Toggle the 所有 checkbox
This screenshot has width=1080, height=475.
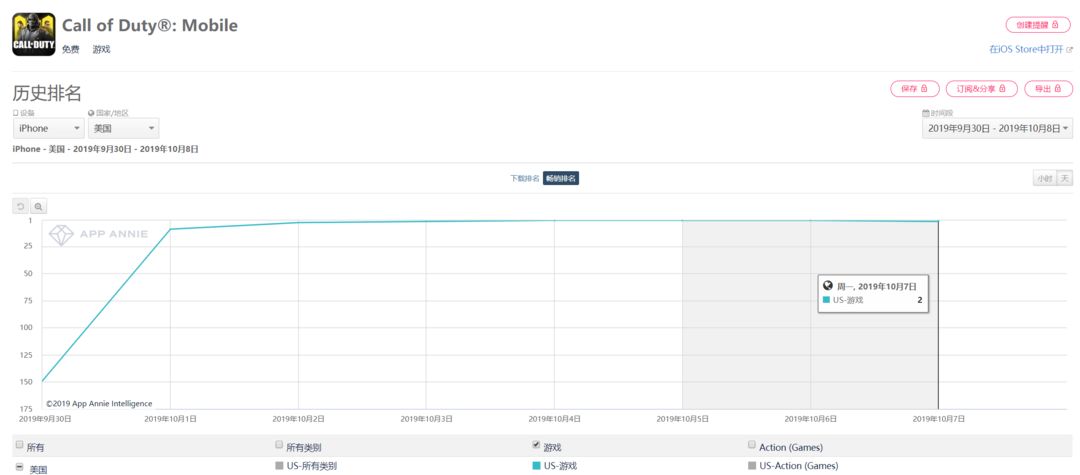click(x=19, y=445)
